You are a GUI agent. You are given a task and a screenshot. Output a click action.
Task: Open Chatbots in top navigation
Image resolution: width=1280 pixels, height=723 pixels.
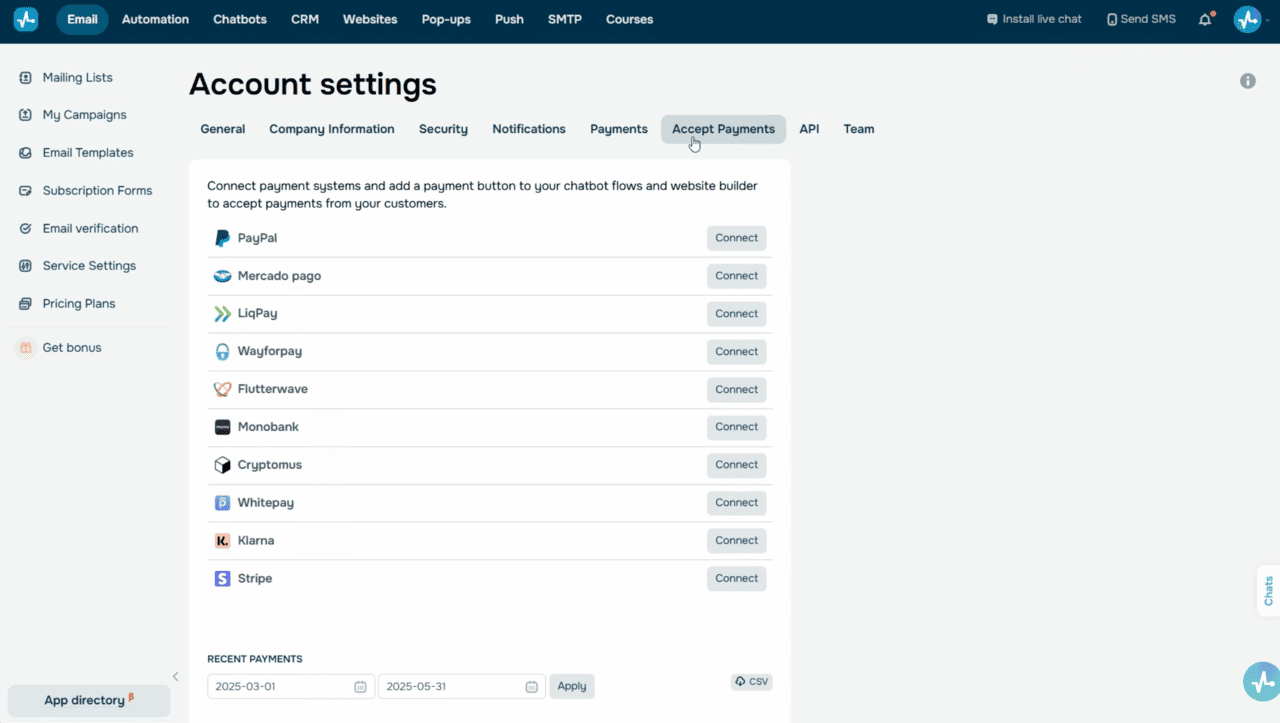tap(240, 19)
